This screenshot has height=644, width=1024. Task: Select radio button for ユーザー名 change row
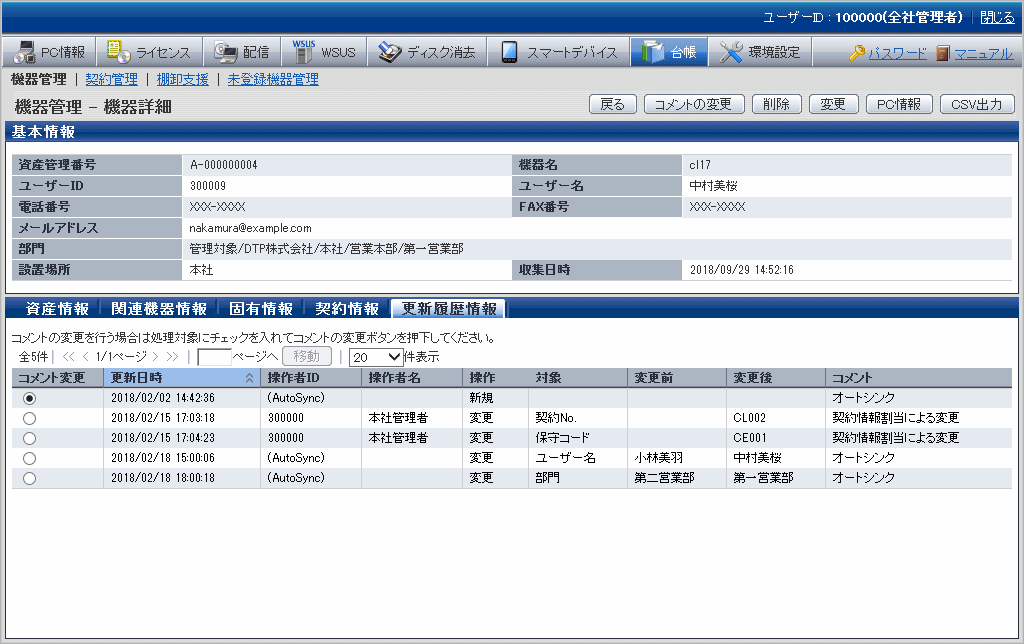[x=29, y=458]
